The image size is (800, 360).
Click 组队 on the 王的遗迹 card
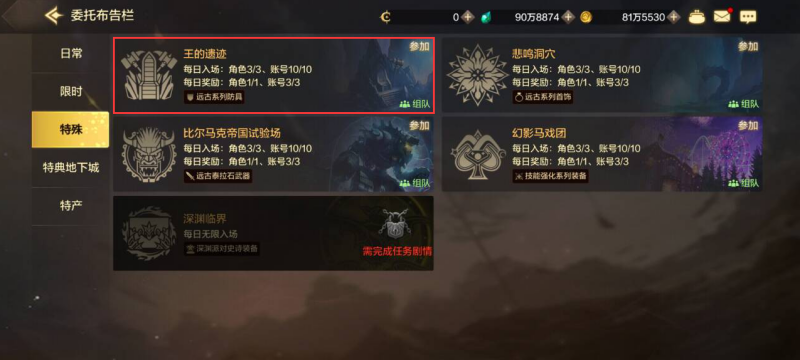coord(415,104)
